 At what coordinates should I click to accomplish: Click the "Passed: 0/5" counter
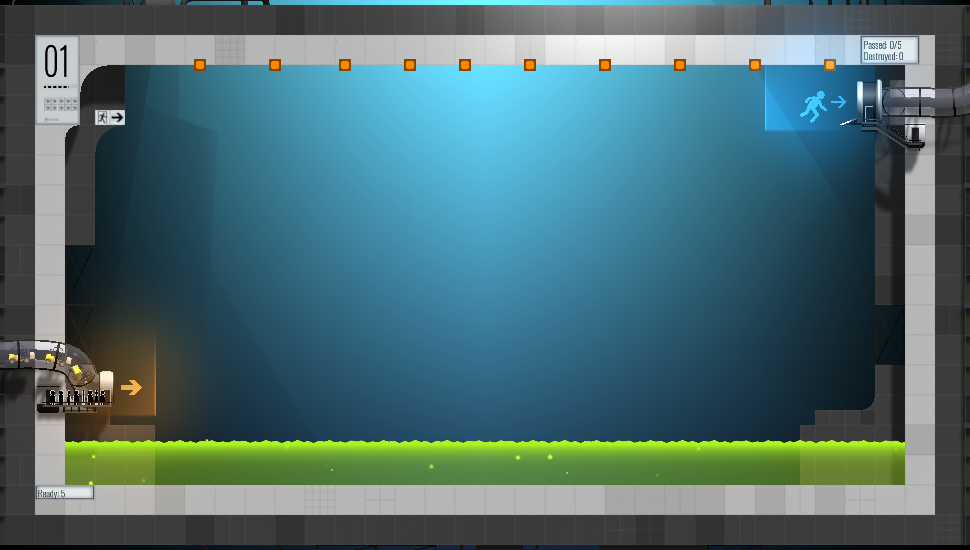(882, 45)
